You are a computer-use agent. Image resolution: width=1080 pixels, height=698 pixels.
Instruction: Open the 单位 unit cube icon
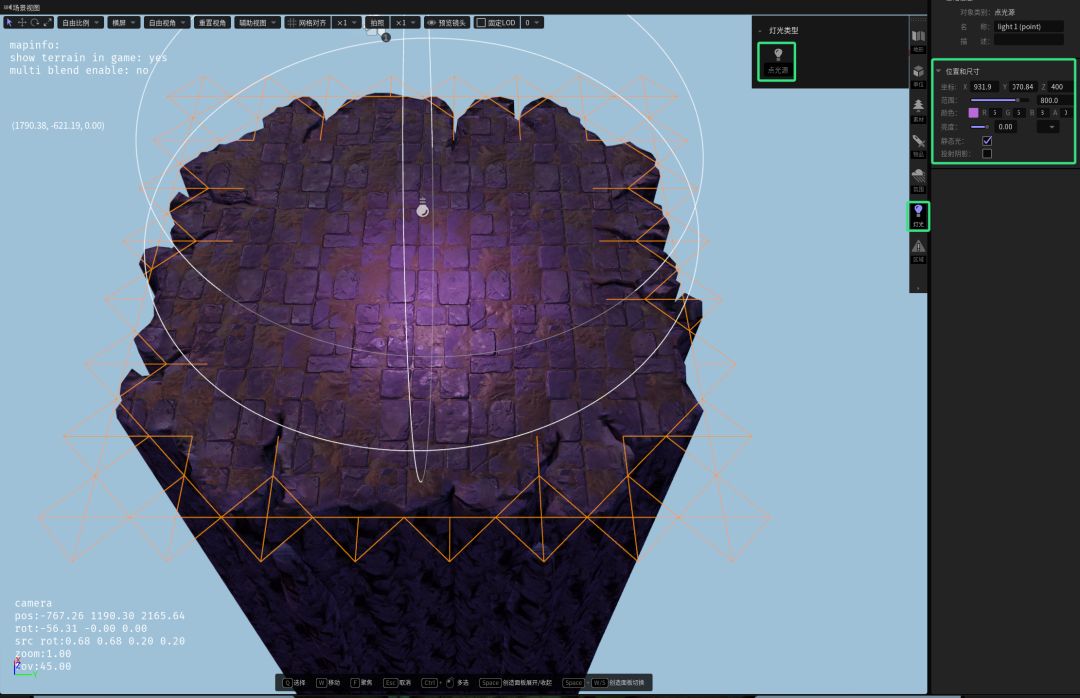(x=918, y=75)
